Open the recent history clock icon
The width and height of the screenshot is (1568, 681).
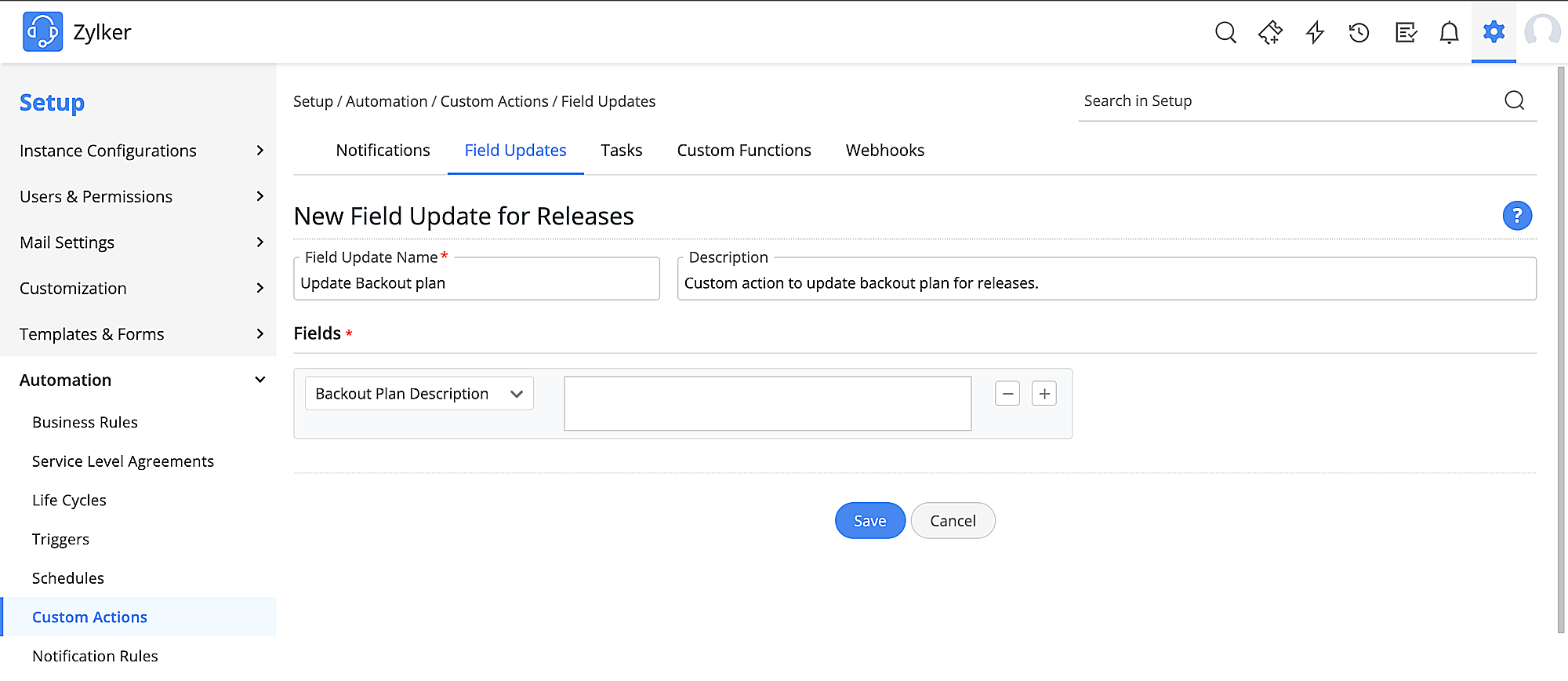[1359, 32]
